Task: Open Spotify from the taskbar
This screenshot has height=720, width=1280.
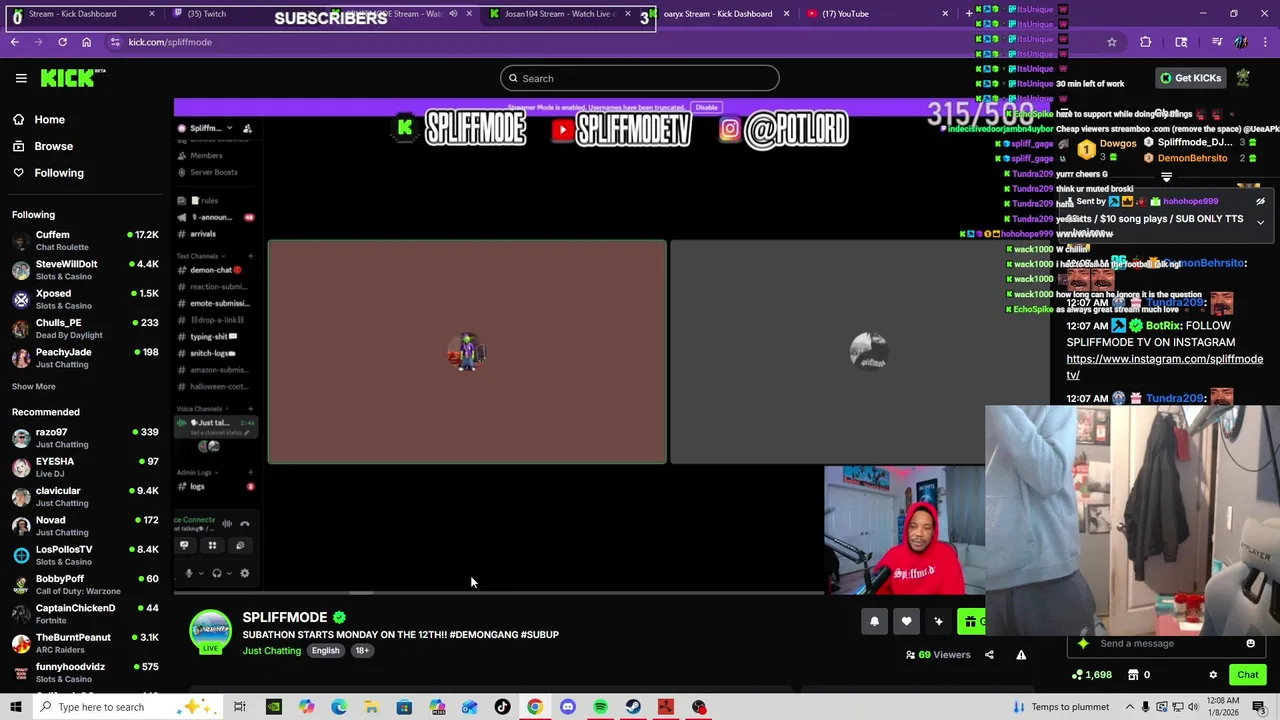Action: point(600,707)
